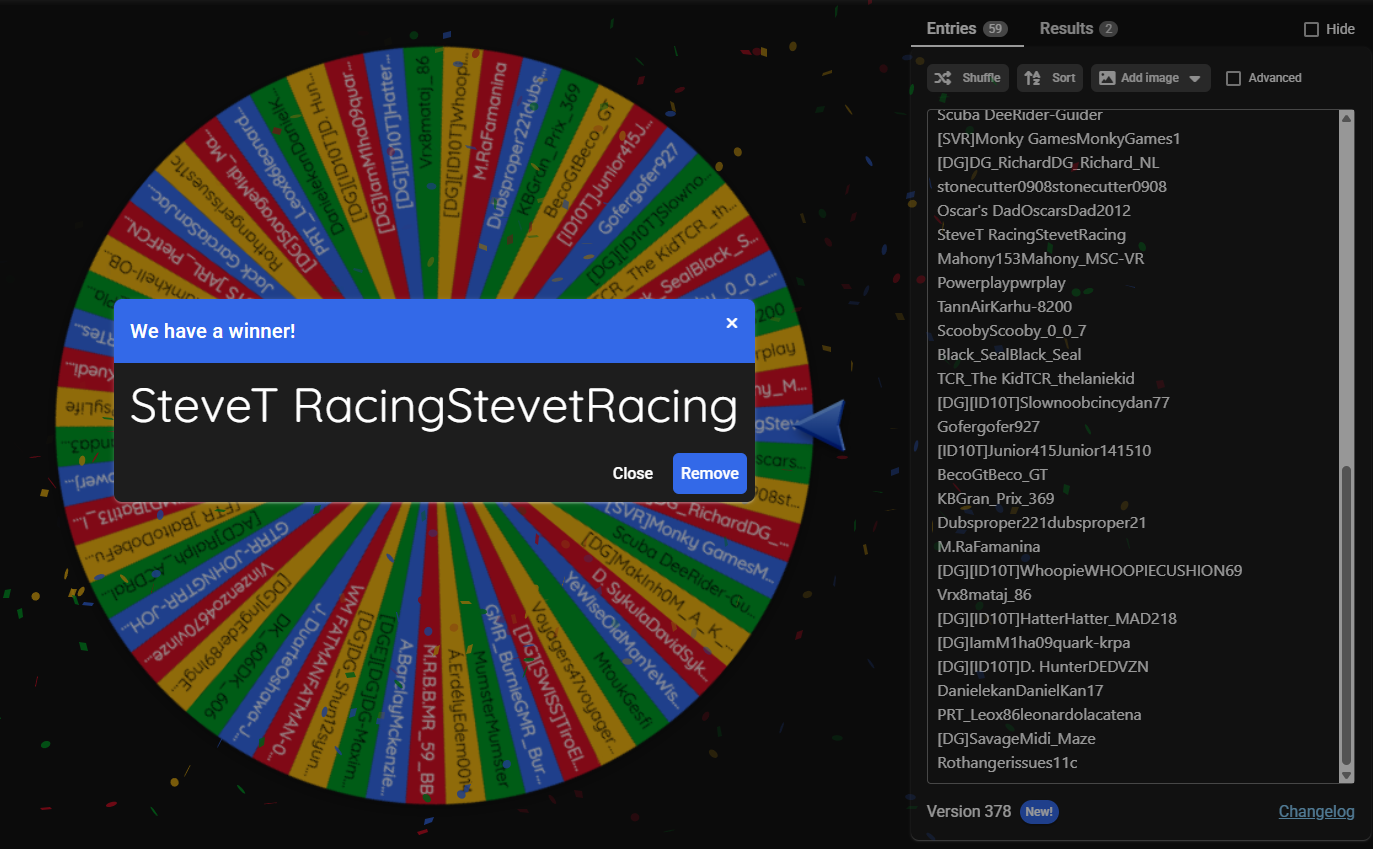Toggle the Advanced checkbox
This screenshot has width=1373, height=849.
point(1234,78)
